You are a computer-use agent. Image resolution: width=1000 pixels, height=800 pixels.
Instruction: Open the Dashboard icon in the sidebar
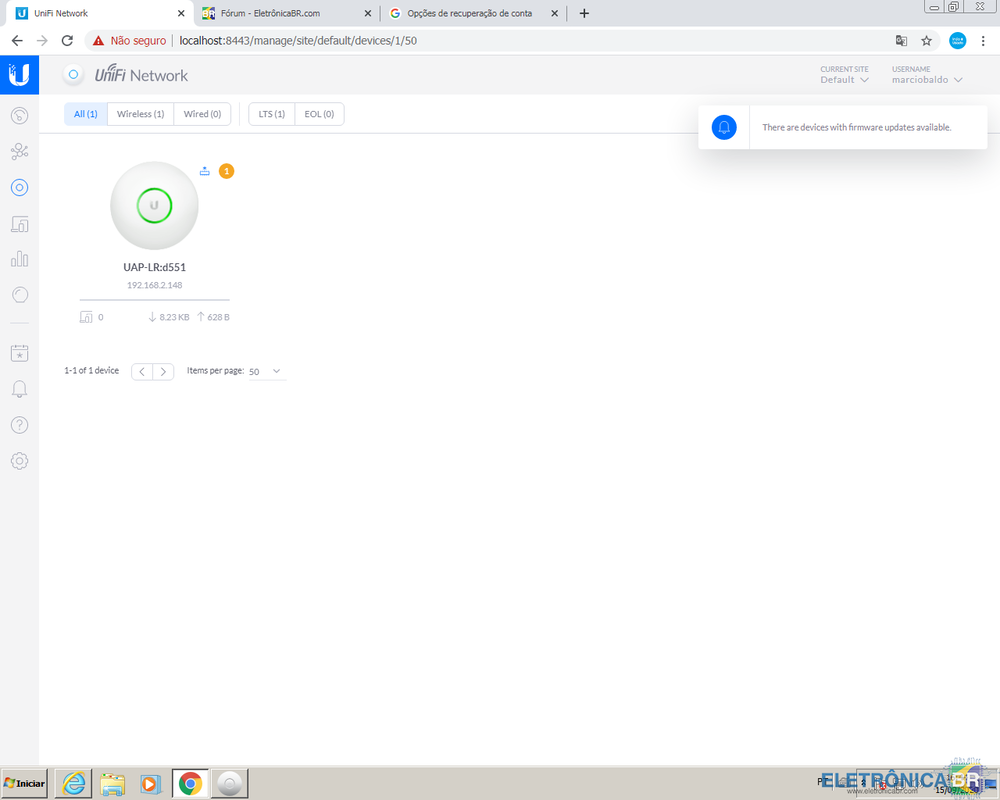tap(19, 115)
